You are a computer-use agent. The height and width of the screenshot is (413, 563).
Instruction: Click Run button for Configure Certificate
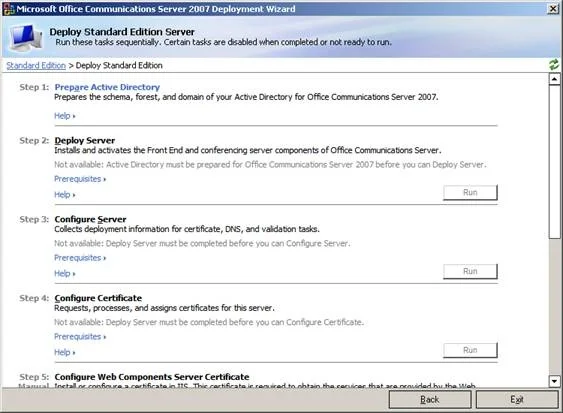coord(470,350)
